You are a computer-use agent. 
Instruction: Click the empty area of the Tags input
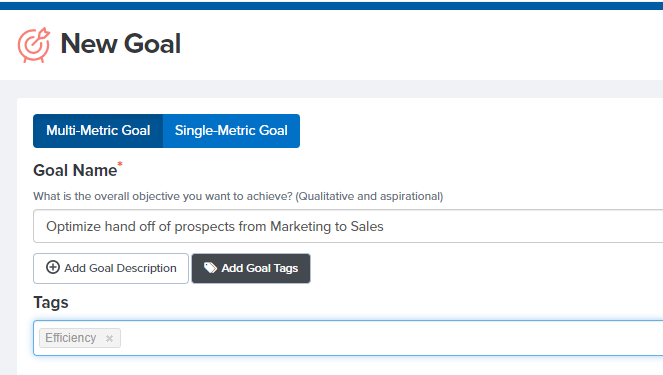389,338
